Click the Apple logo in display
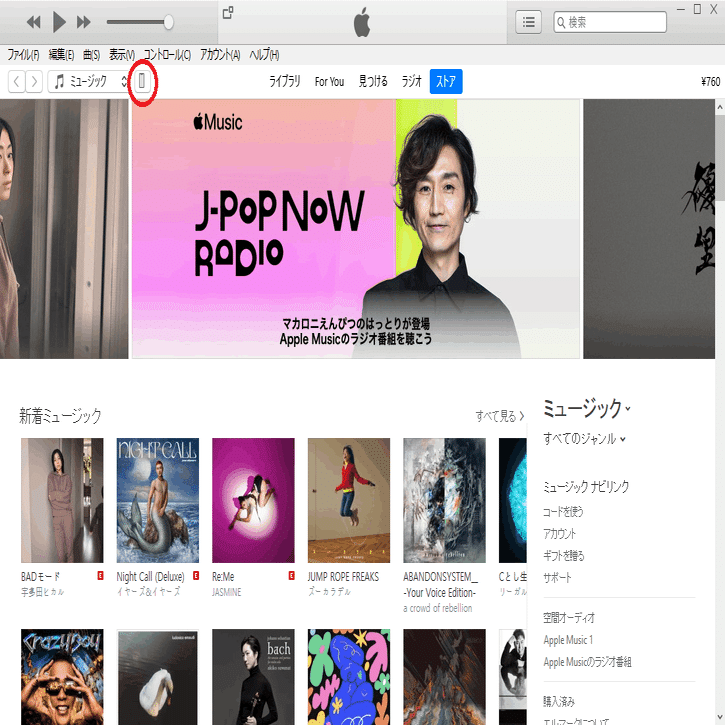The image size is (725, 725). (x=362, y=22)
